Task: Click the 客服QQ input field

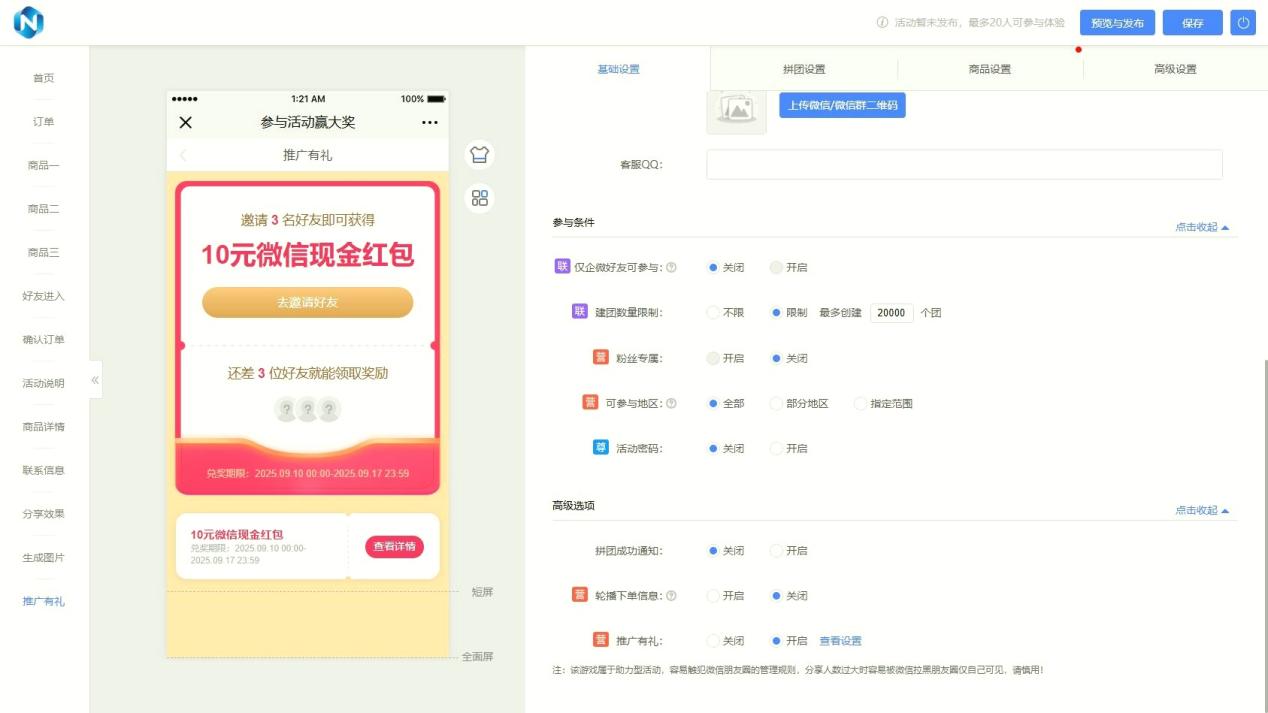Action: click(963, 165)
